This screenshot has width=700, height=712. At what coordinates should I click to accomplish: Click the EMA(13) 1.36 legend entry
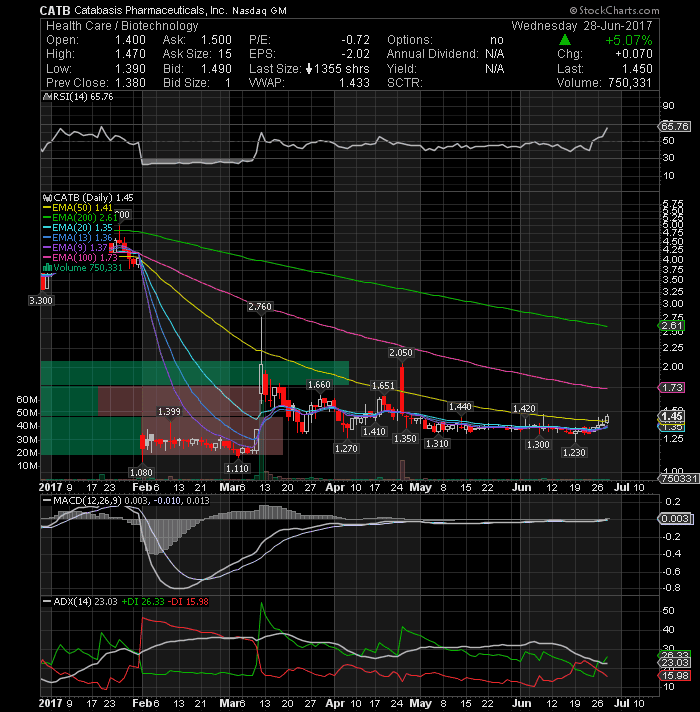(77, 237)
